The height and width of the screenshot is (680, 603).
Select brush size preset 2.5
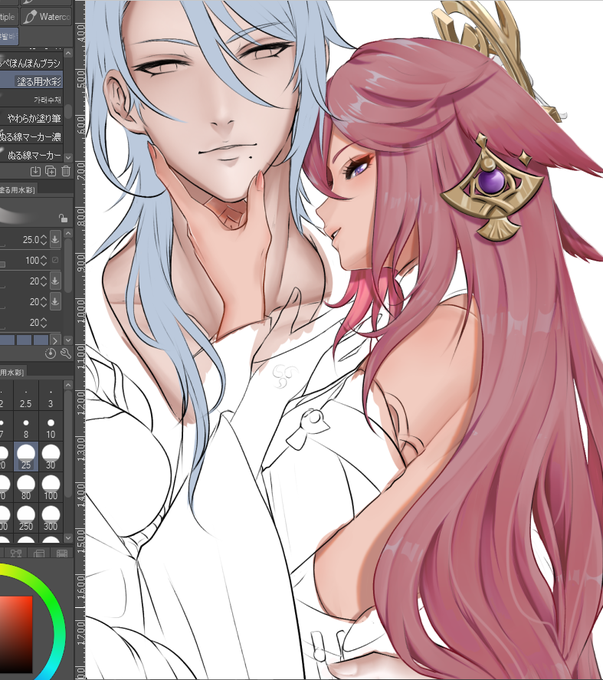pos(26,397)
